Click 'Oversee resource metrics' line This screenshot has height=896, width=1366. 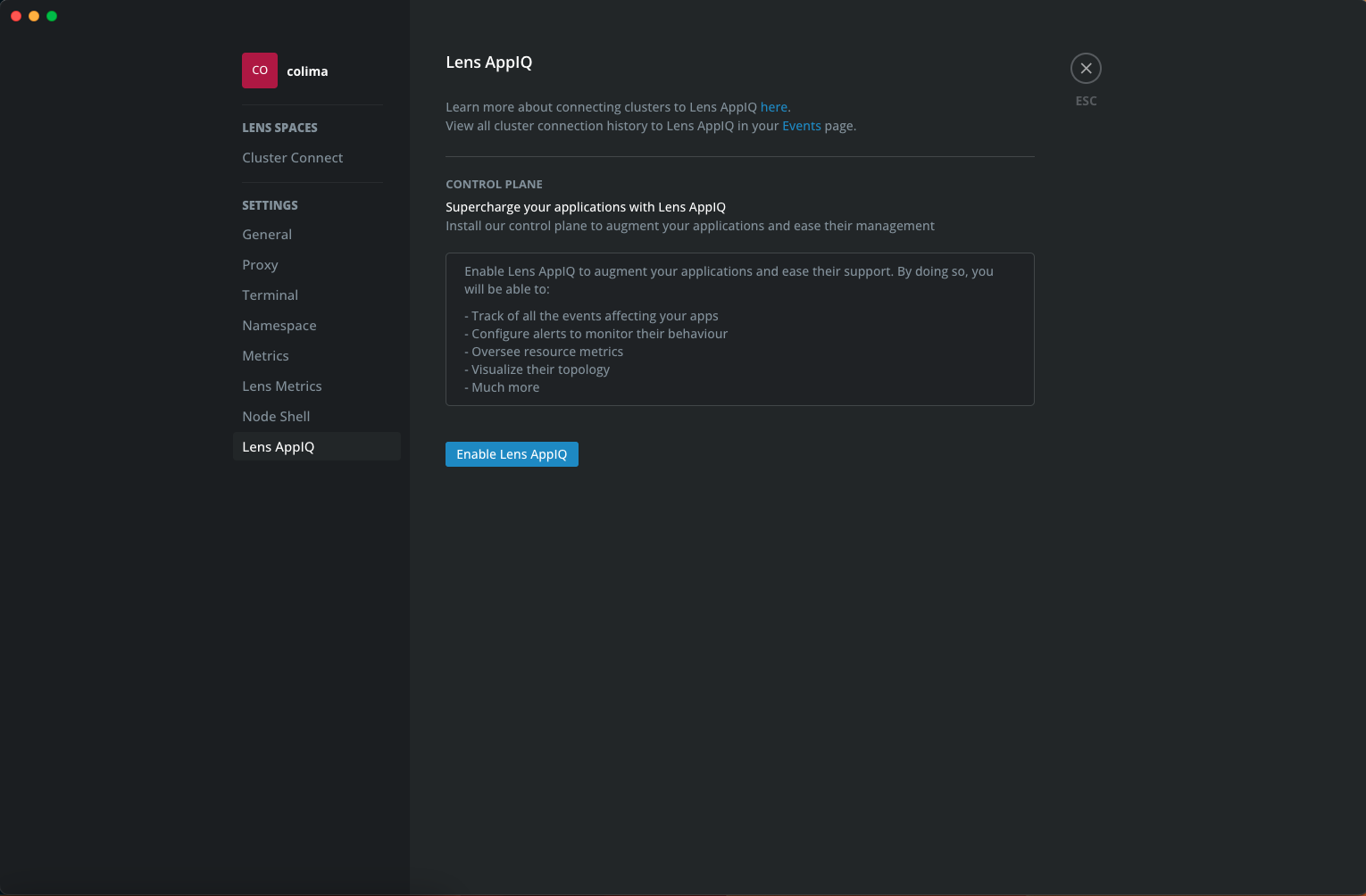[x=544, y=352]
